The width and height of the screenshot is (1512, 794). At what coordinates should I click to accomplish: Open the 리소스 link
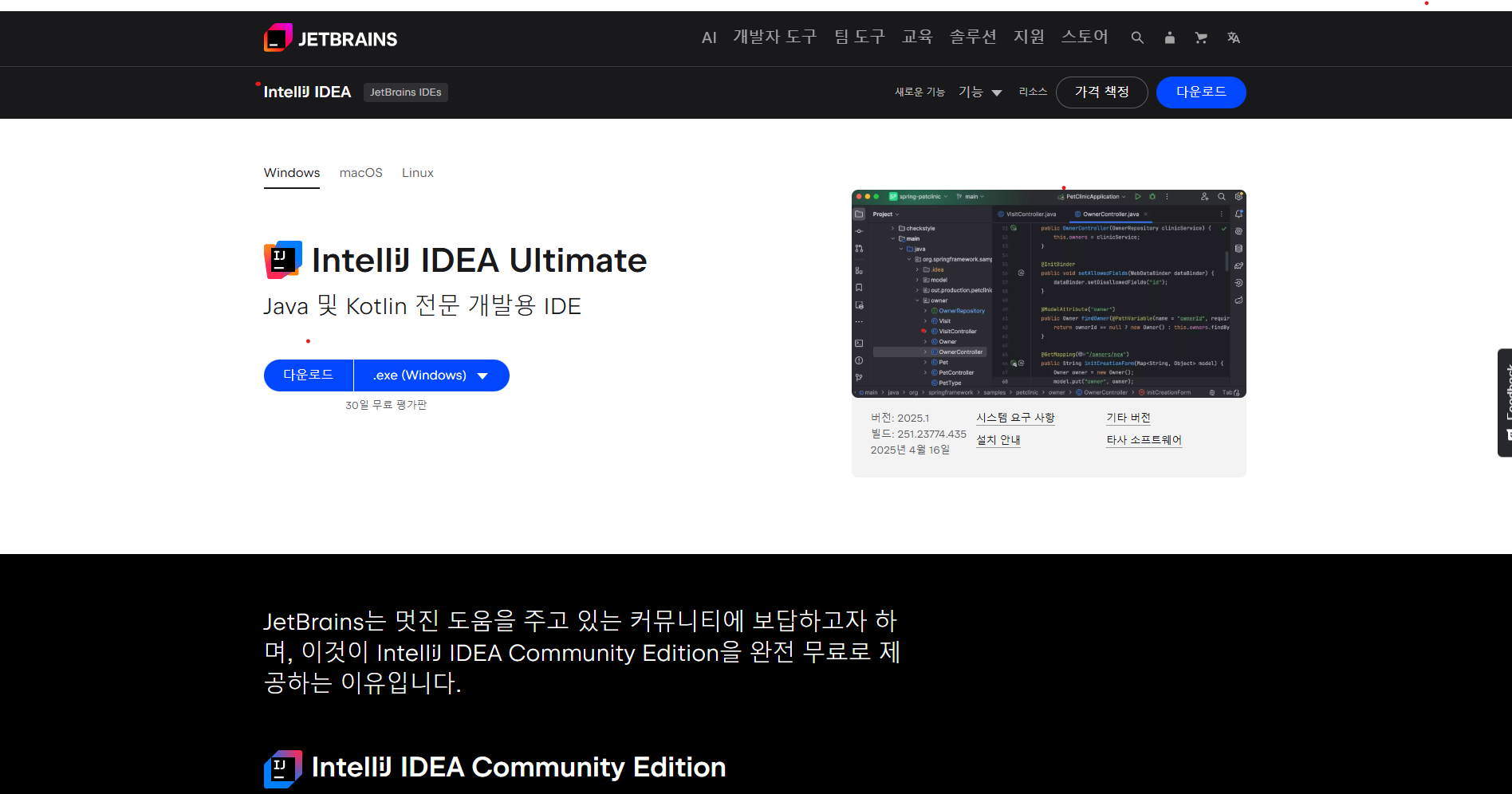click(x=1033, y=92)
